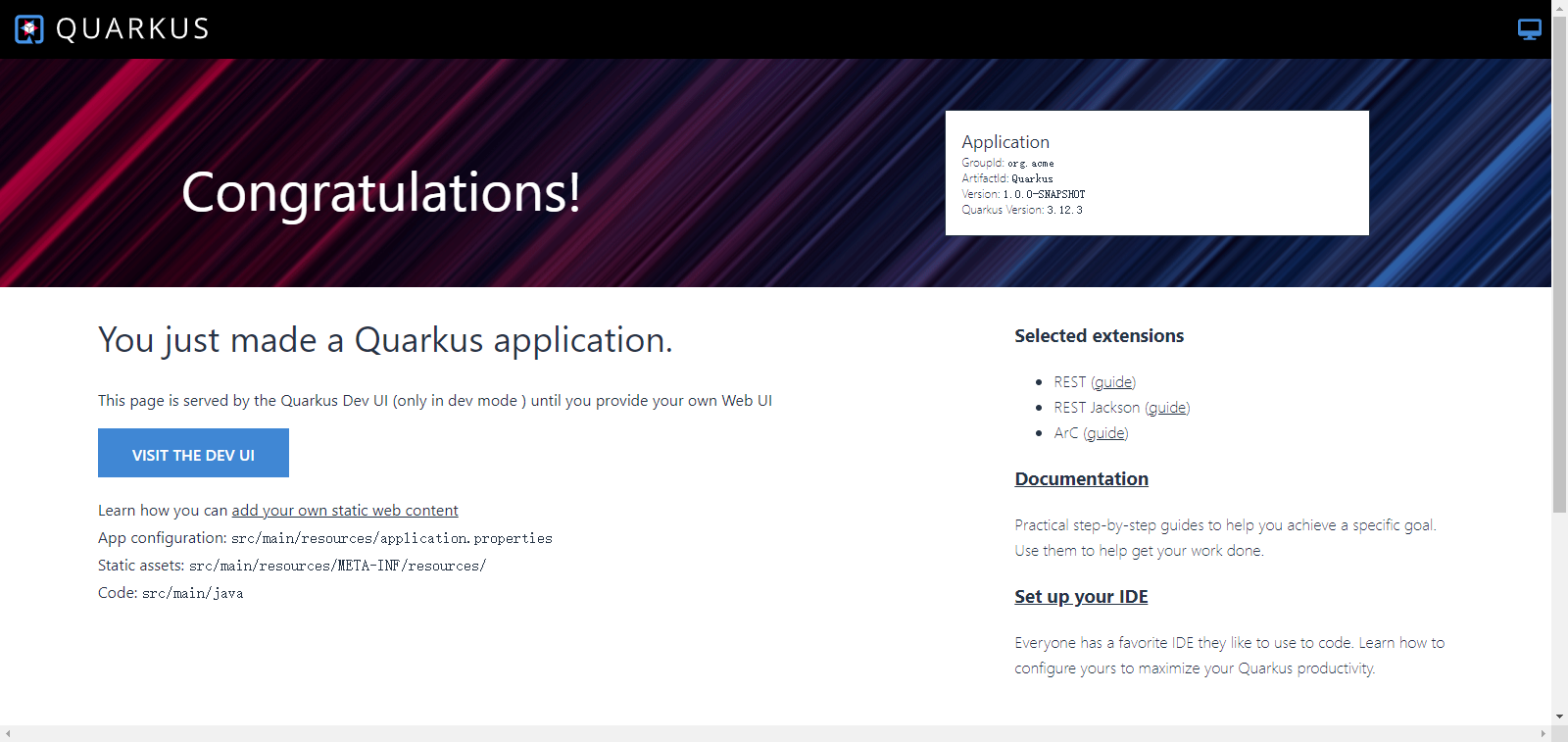Click the horizontal scrollbar left arrow
Viewport: 1568px width, 742px height.
pos(8,733)
